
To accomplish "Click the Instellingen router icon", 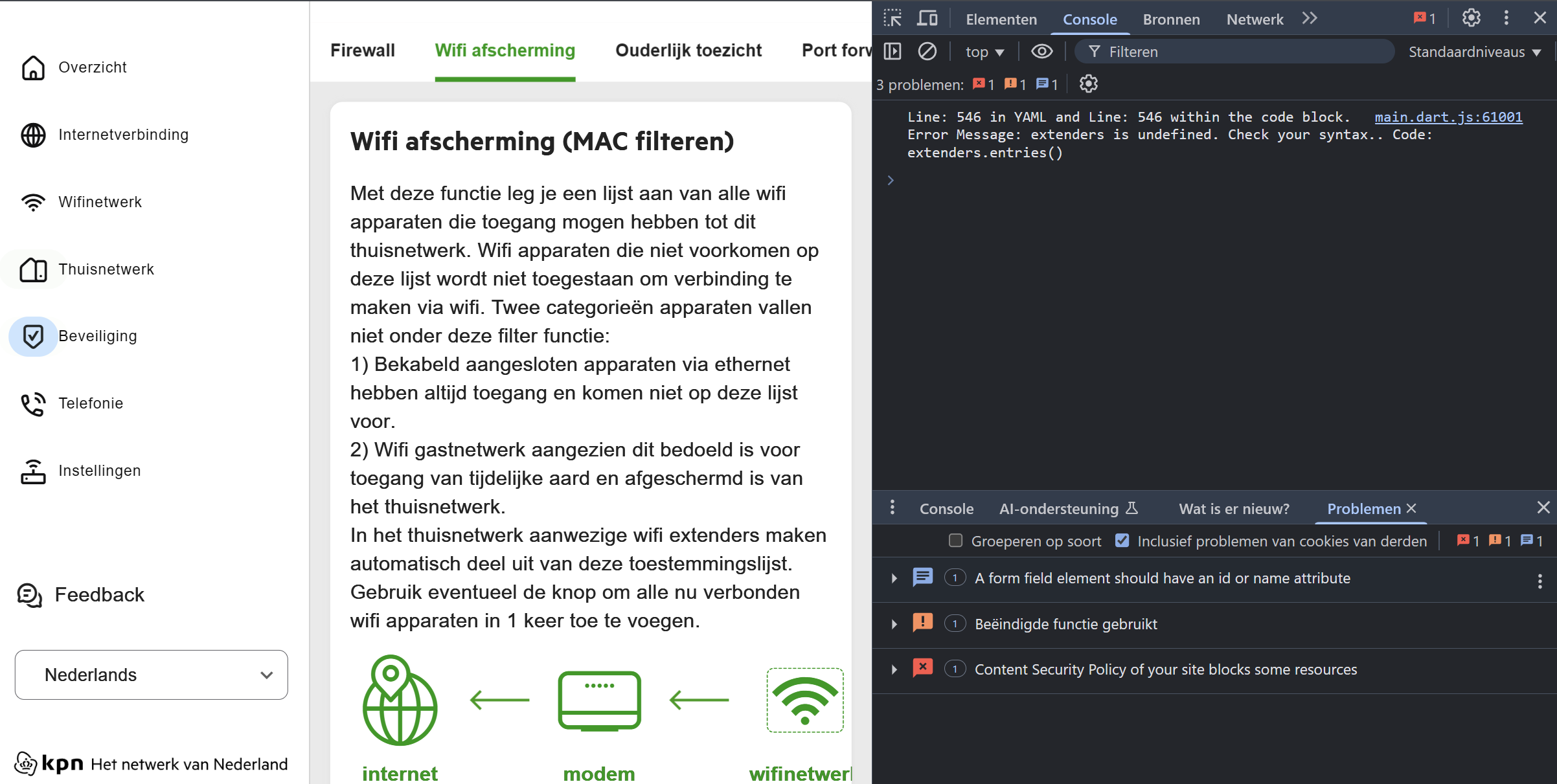I will pyautogui.click(x=33, y=471).
